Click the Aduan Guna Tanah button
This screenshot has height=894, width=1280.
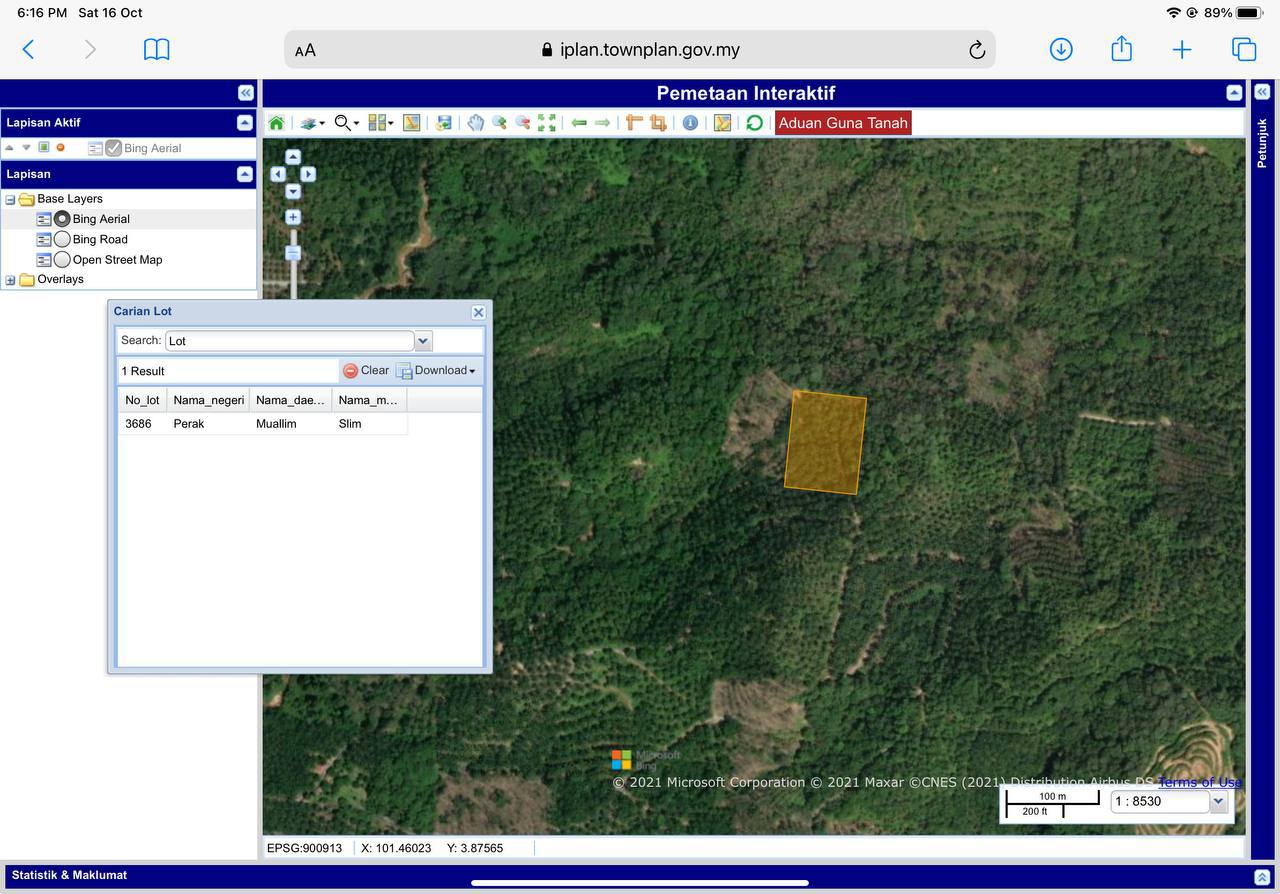click(843, 123)
